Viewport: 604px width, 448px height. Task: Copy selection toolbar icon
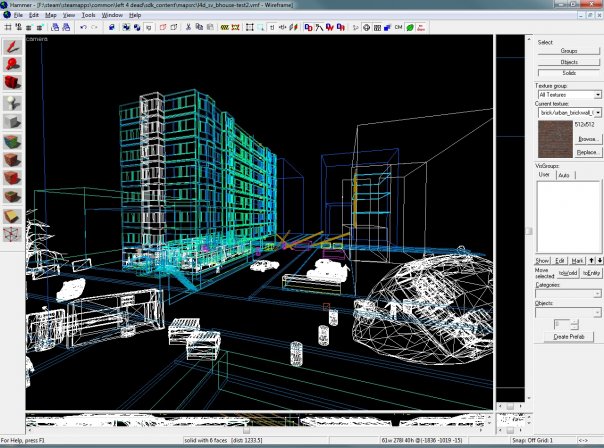[x=199, y=27]
